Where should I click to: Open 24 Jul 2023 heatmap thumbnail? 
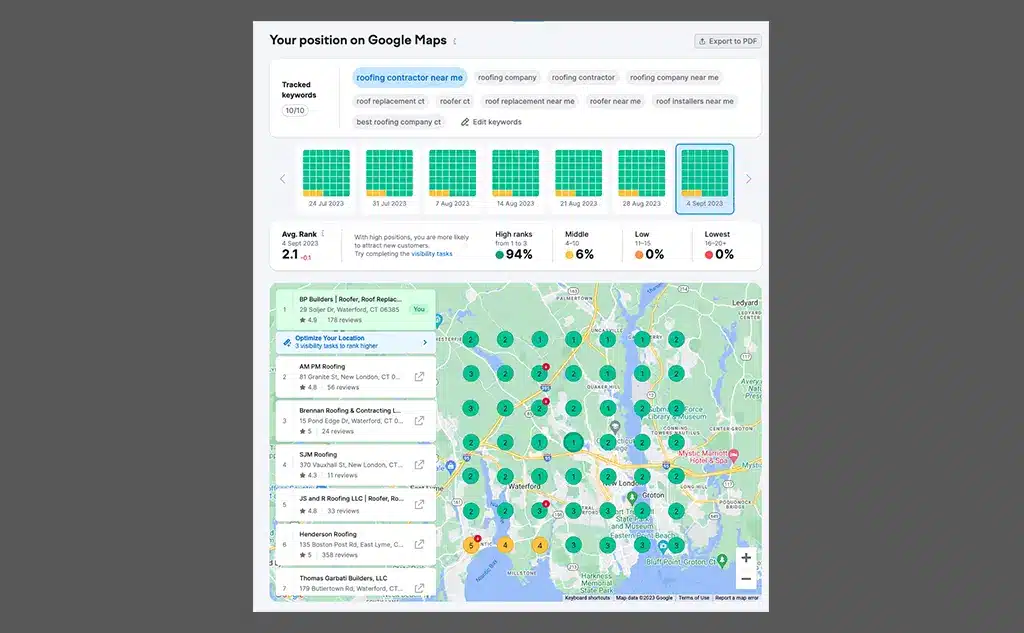pyautogui.click(x=326, y=178)
